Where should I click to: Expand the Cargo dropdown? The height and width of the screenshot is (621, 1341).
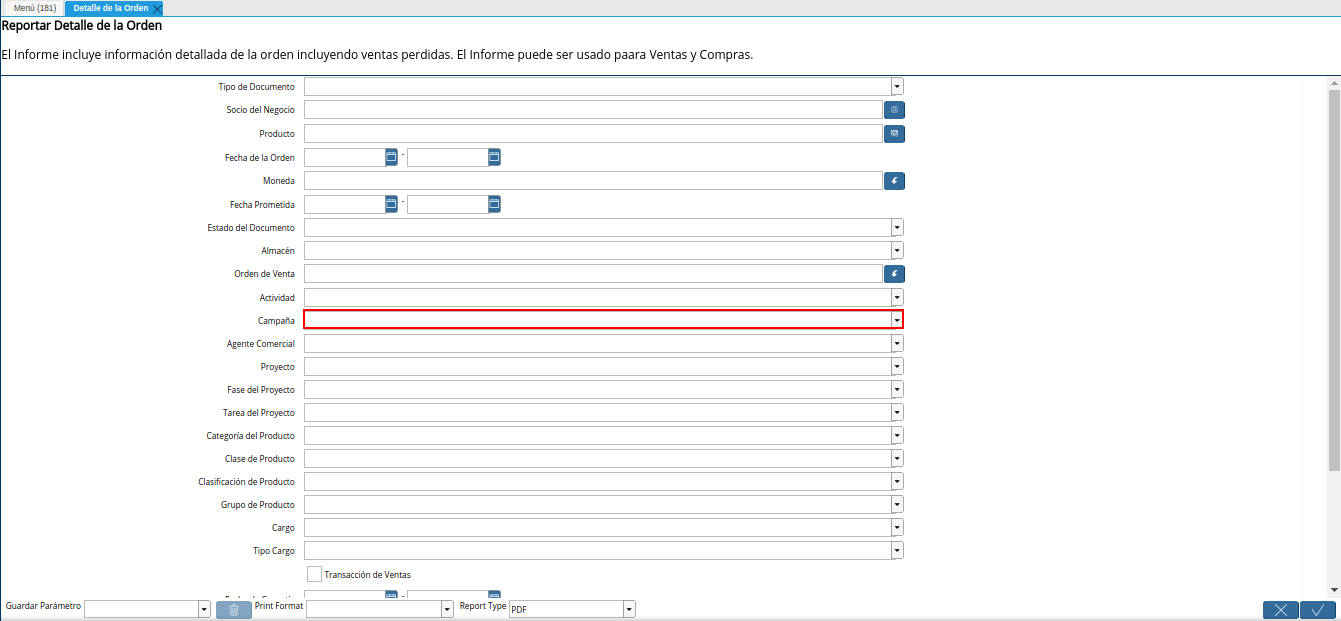897,528
